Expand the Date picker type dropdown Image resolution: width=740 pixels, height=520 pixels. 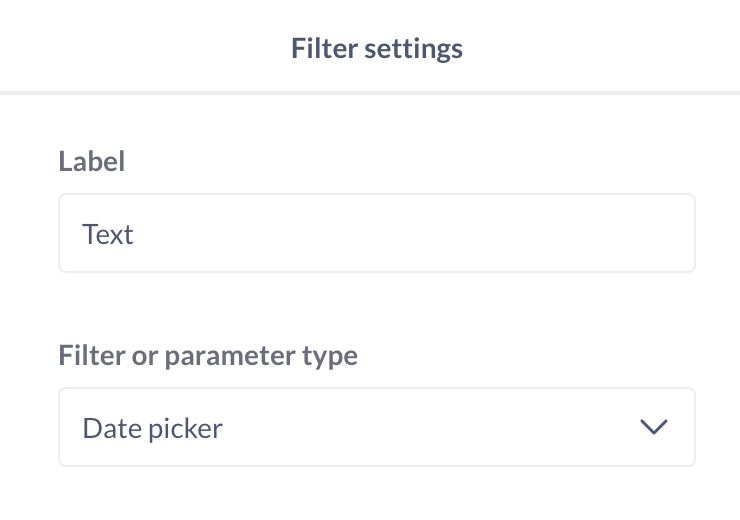(376, 428)
